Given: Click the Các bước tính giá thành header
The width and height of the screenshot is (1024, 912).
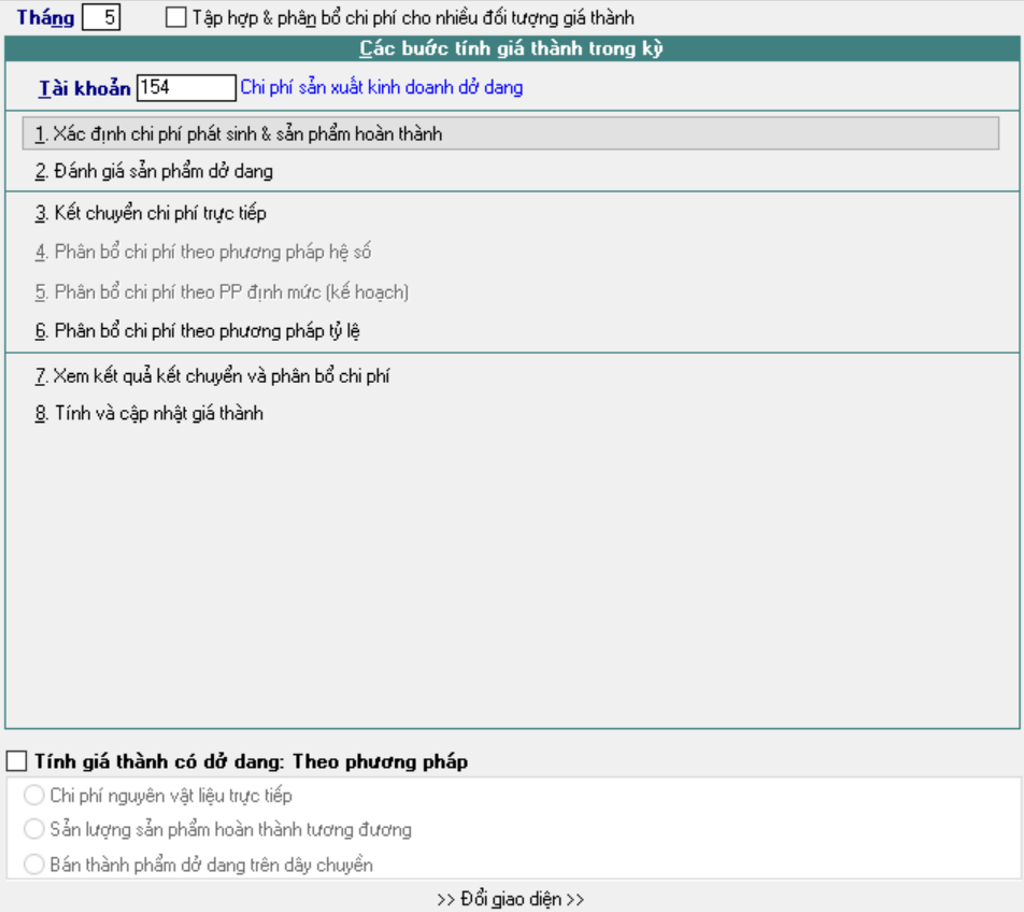Looking at the screenshot, I should point(511,49).
